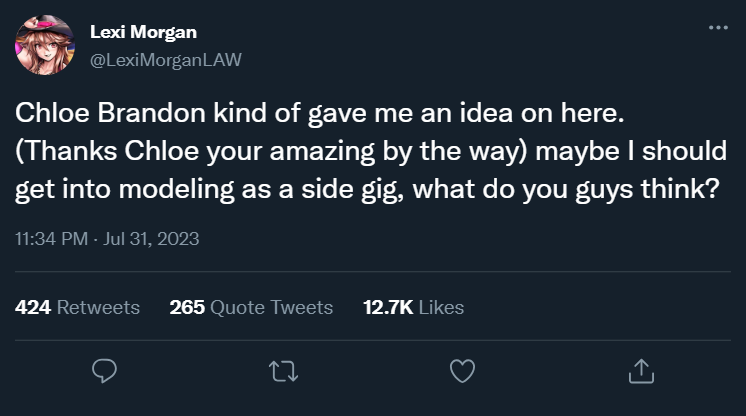Image resolution: width=746 pixels, height=416 pixels.
Task: Open the share menu via upload-arrow icon
Action: point(638,371)
